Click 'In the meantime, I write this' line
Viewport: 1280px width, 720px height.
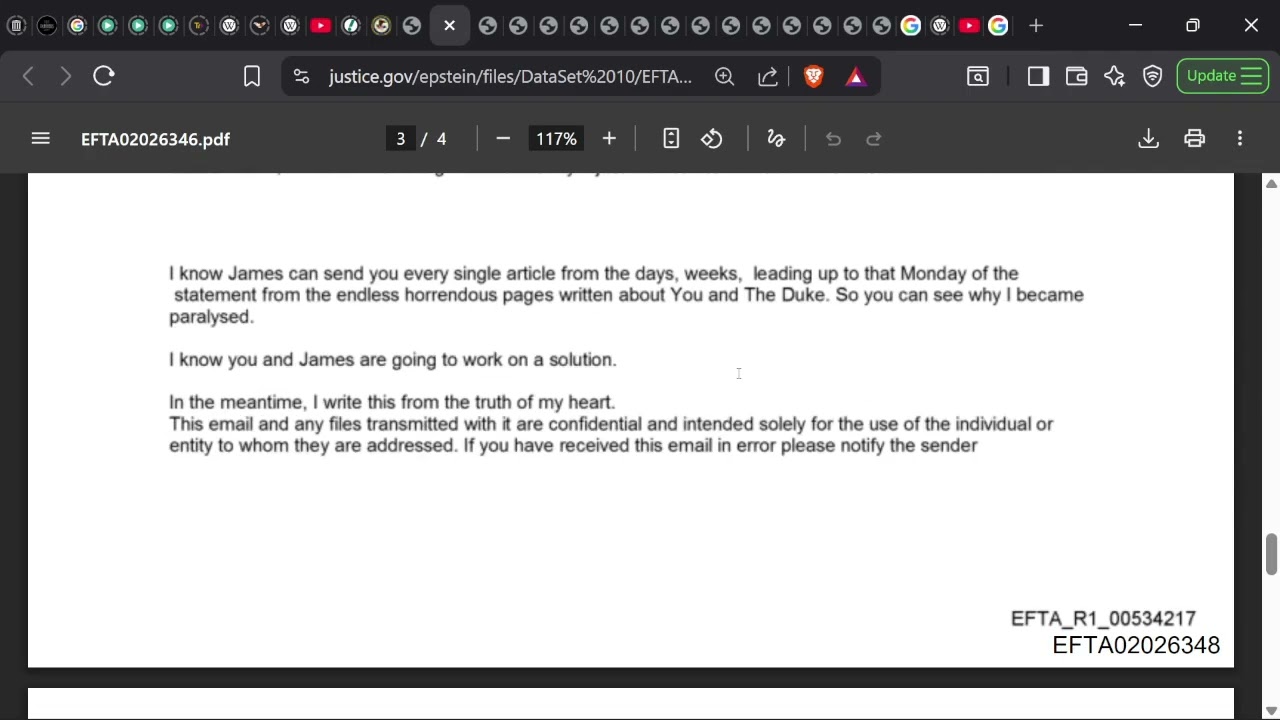click(x=392, y=402)
